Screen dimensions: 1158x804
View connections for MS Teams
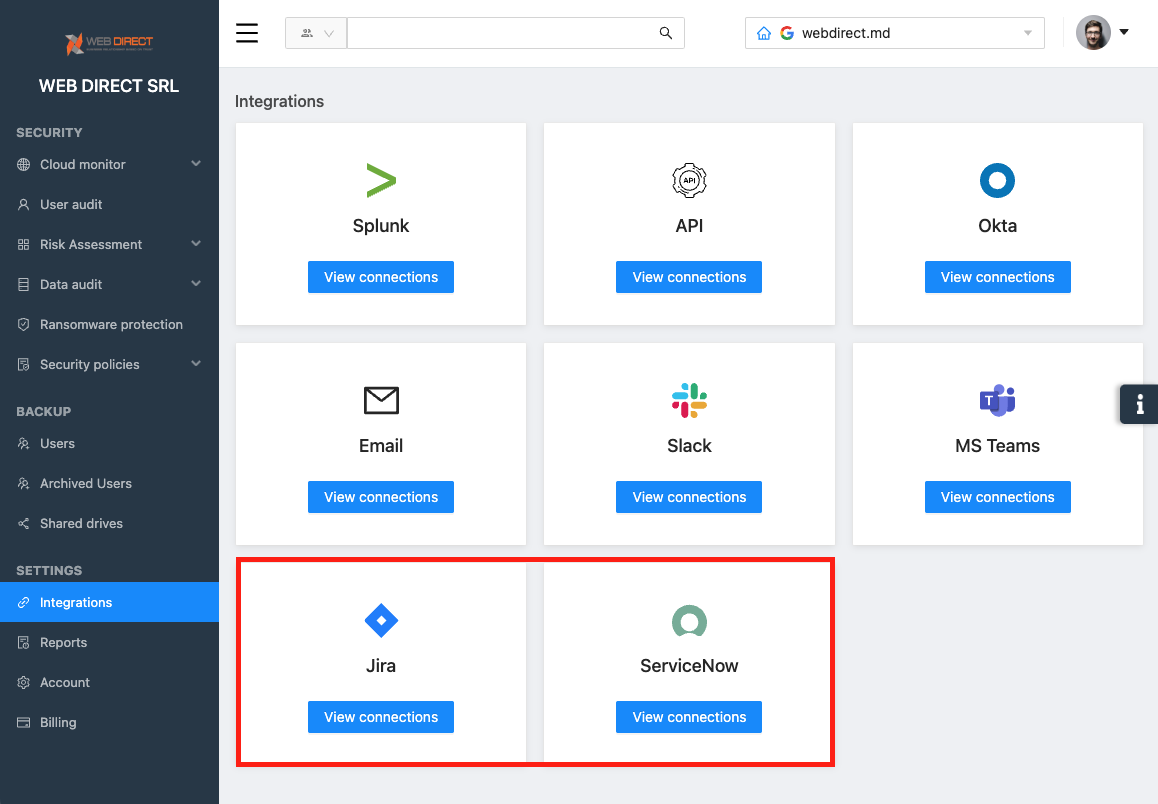pyautogui.click(x=998, y=497)
